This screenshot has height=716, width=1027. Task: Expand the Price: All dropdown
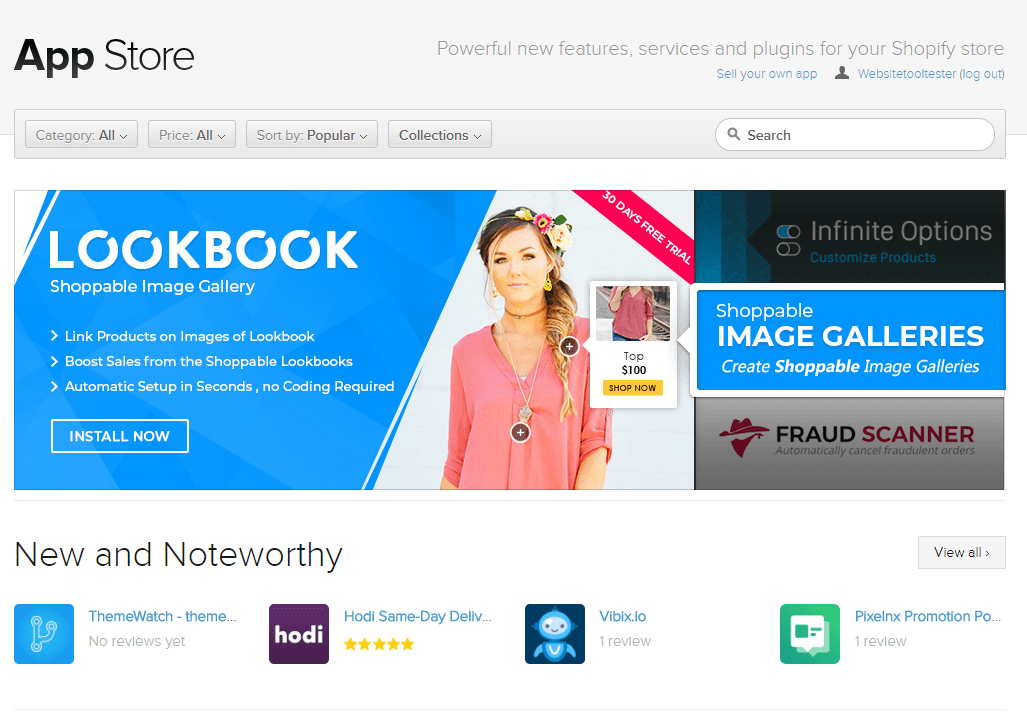(x=192, y=134)
